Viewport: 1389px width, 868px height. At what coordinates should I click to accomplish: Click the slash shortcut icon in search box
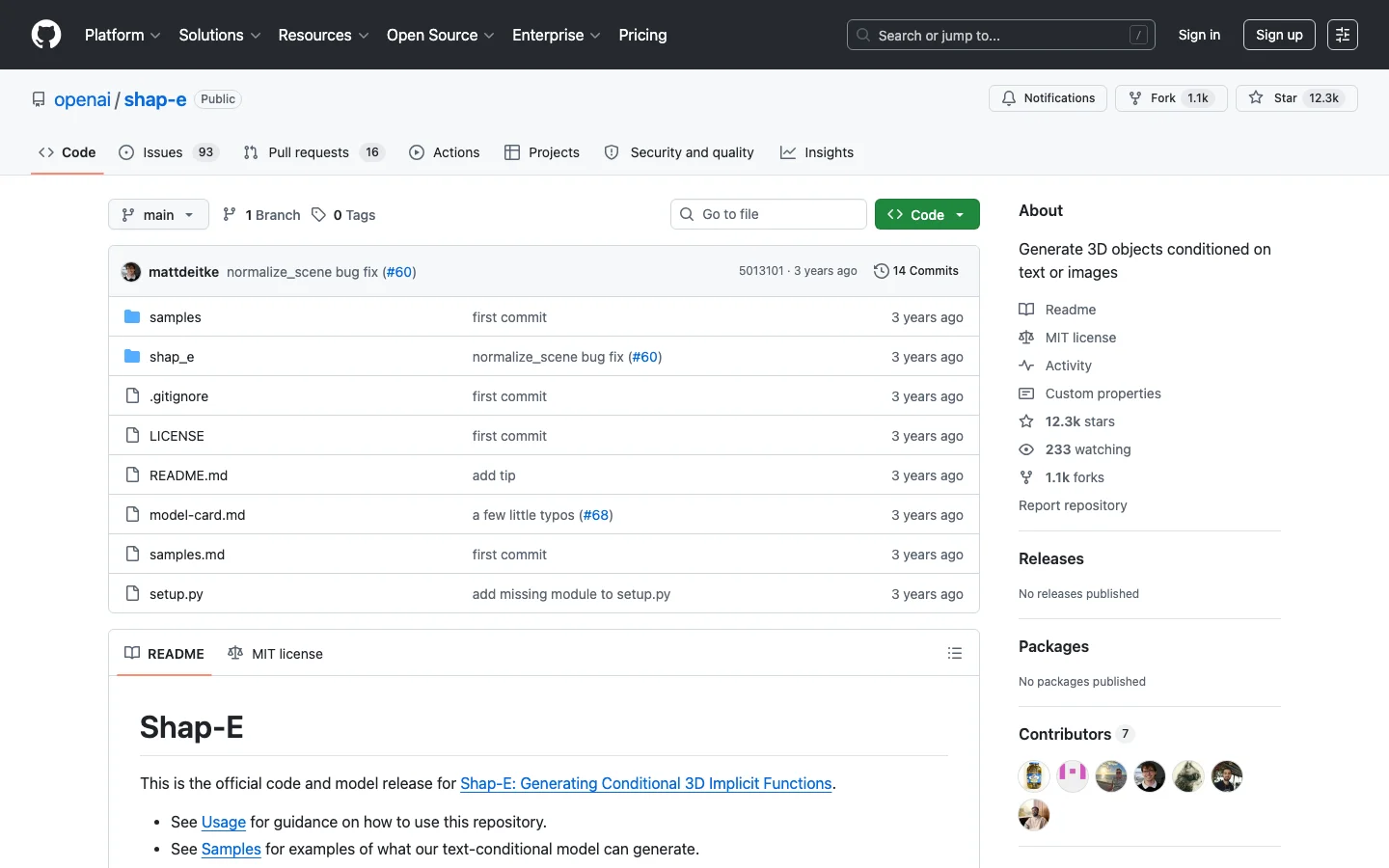pyautogui.click(x=1138, y=35)
